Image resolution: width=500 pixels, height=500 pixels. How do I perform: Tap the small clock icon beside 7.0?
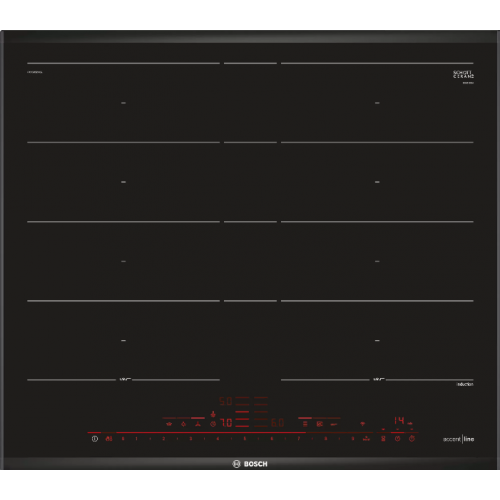[x=213, y=424]
